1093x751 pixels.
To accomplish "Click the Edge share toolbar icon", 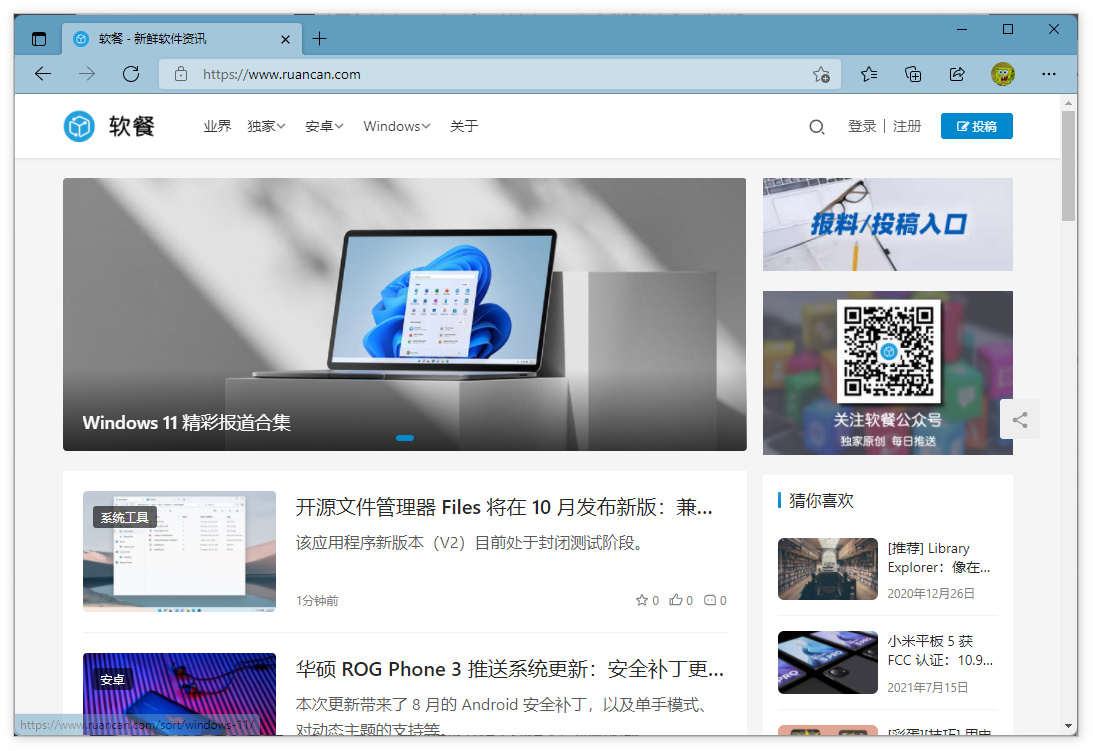I will [957, 73].
